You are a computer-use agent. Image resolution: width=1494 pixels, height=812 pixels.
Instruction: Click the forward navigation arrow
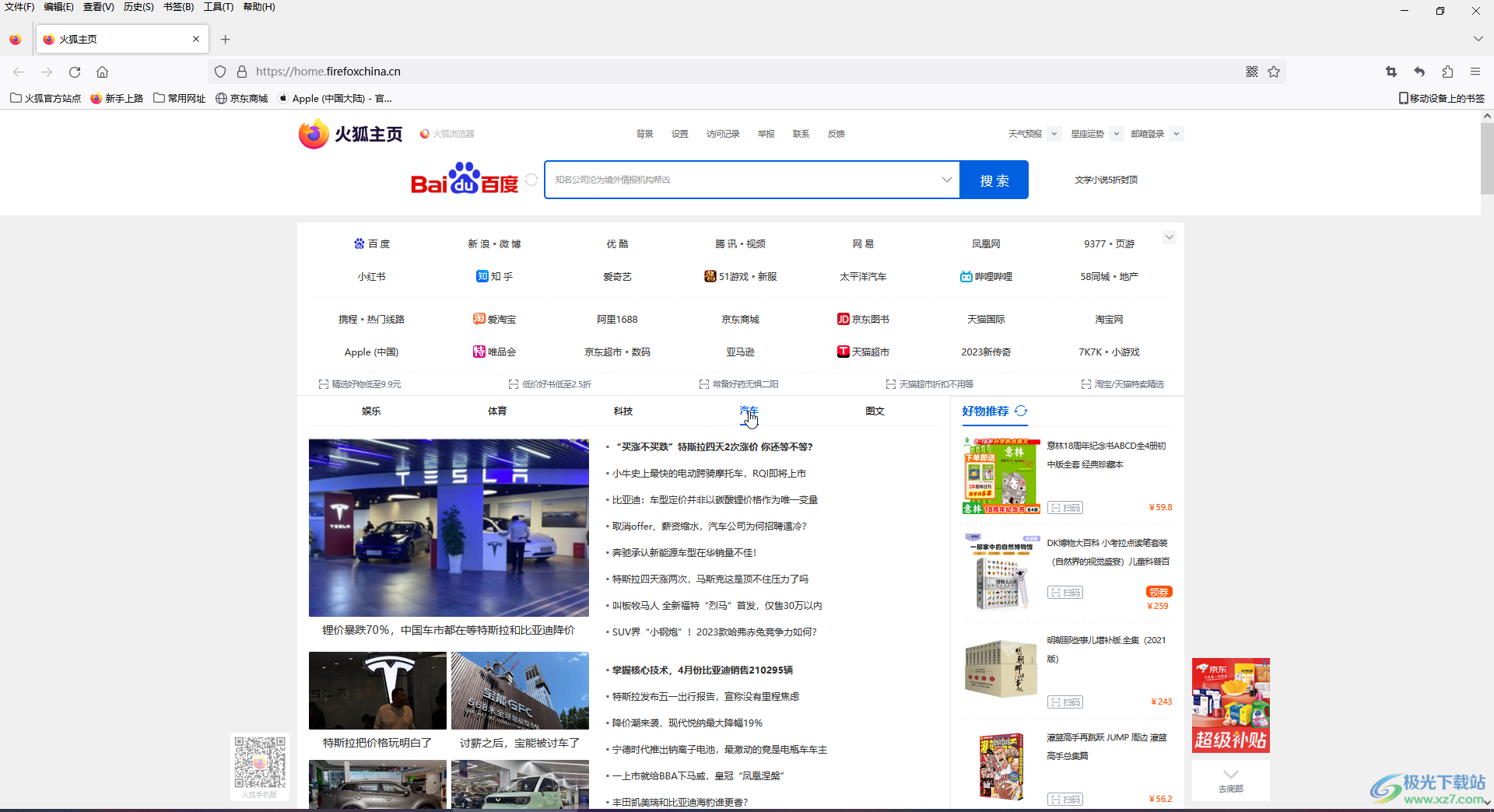(47, 72)
